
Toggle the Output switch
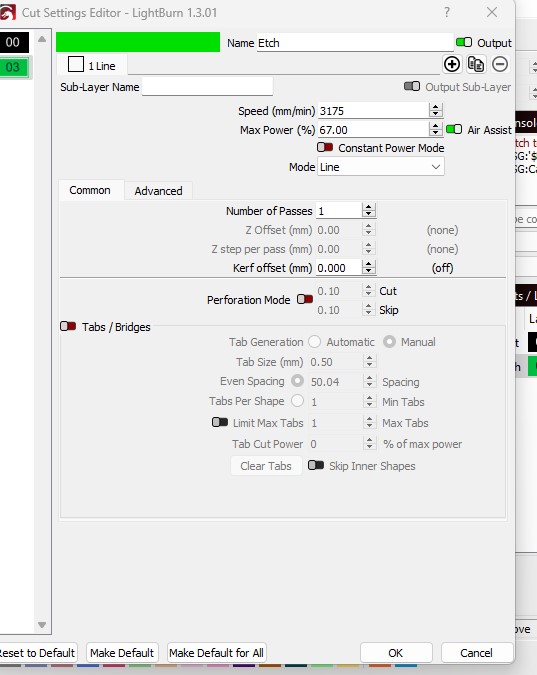click(x=464, y=42)
